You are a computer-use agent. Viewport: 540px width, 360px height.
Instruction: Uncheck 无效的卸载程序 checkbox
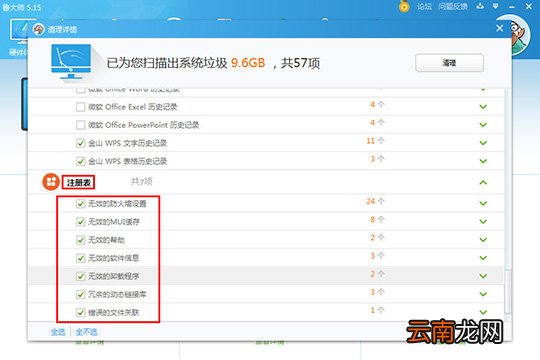tap(80, 276)
